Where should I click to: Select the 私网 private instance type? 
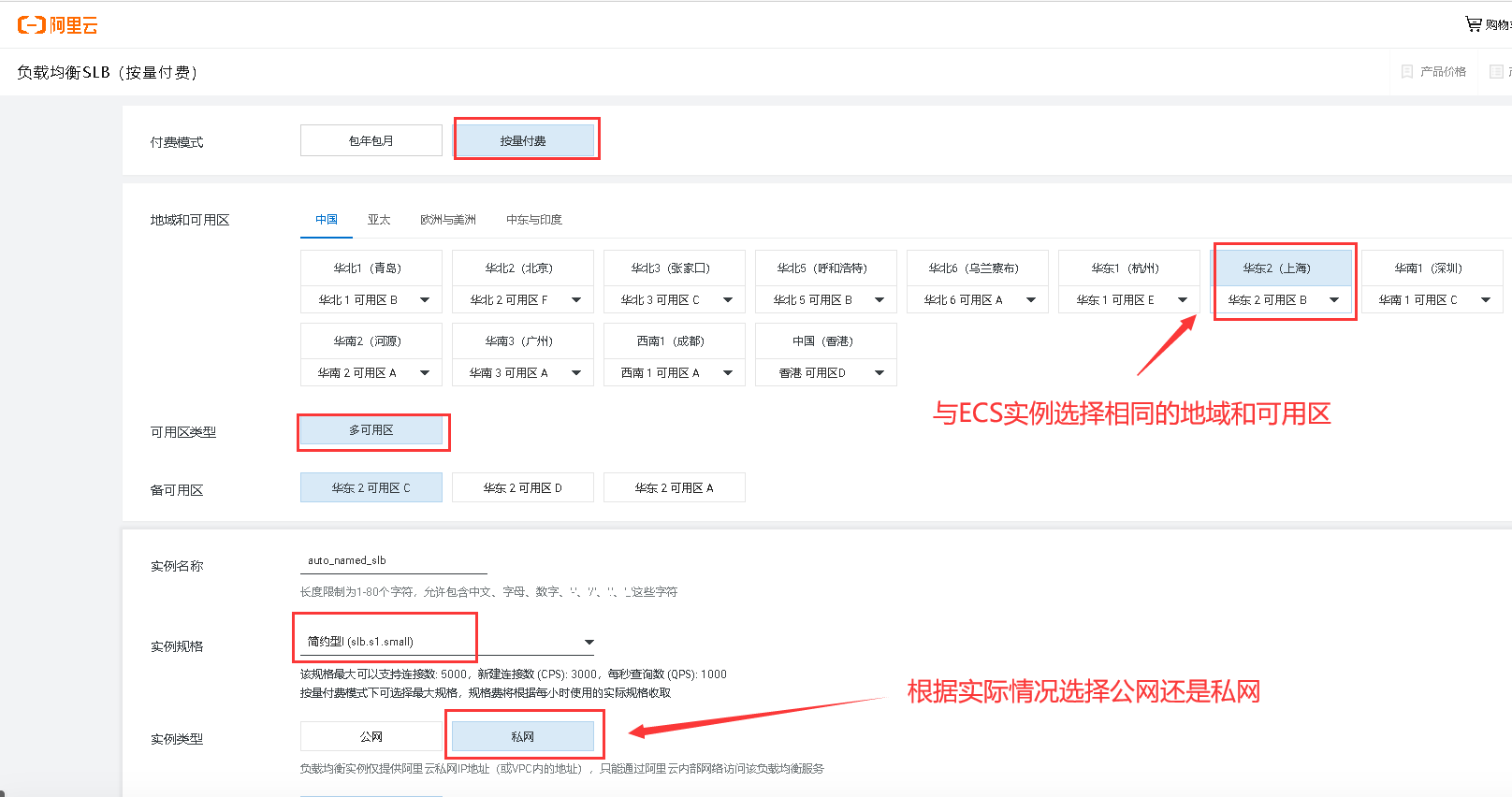pyautogui.click(x=523, y=736)
